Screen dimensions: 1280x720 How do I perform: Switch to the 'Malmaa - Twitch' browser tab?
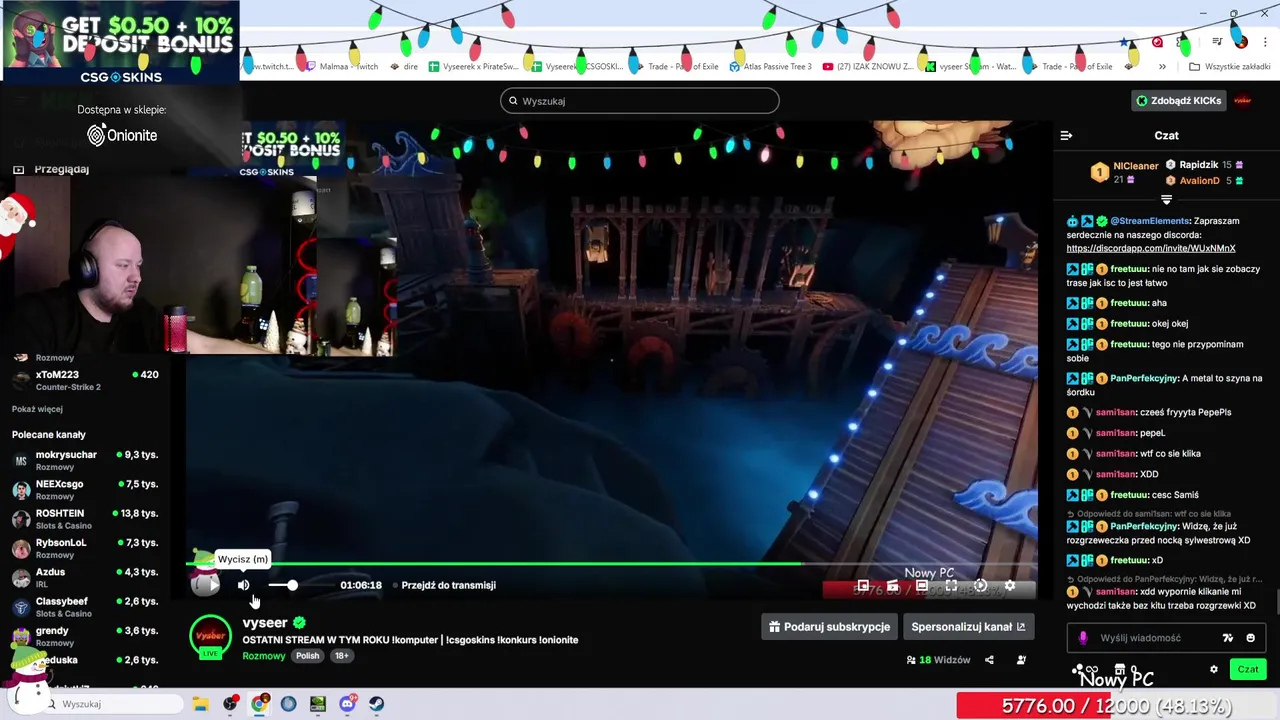tap(342, 67)
